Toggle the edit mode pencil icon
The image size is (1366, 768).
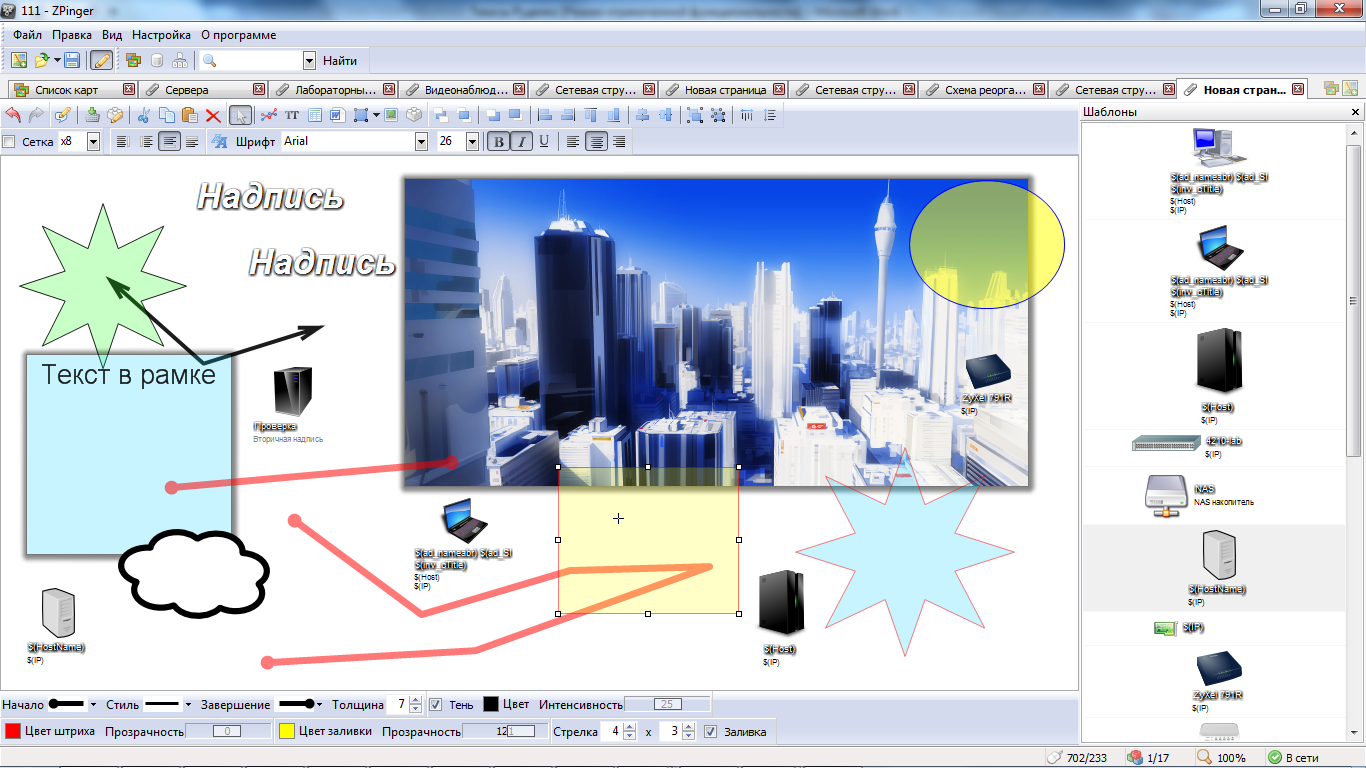[x=101, y=61]
